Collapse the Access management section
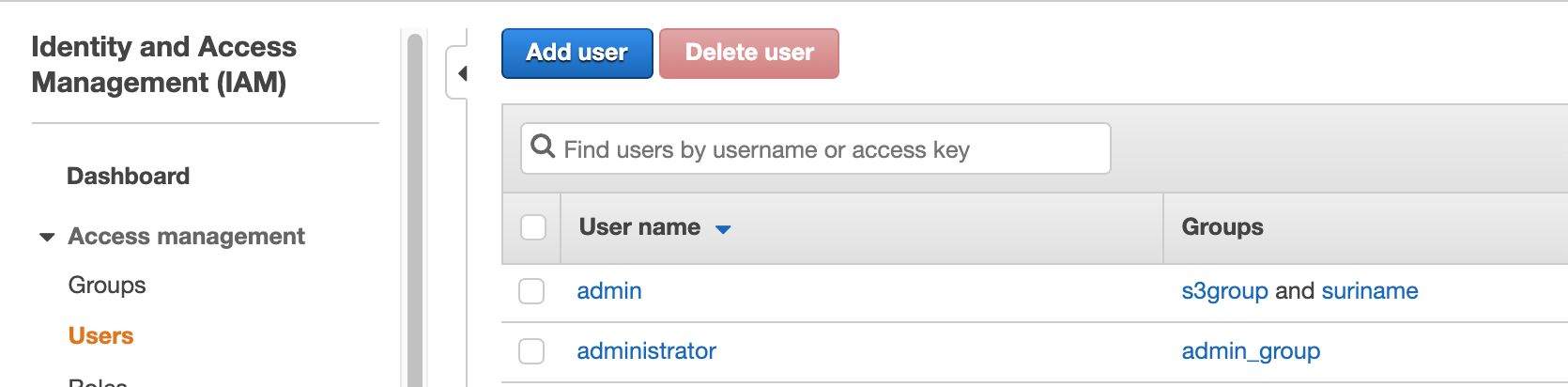Screen dimensions: 1568x387 (47, 237)
